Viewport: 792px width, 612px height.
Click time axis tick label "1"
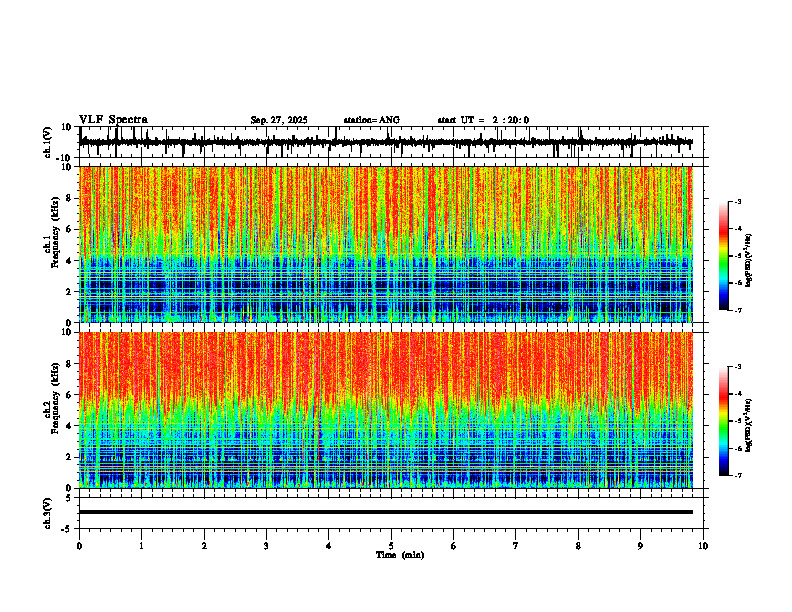point(141,546)
